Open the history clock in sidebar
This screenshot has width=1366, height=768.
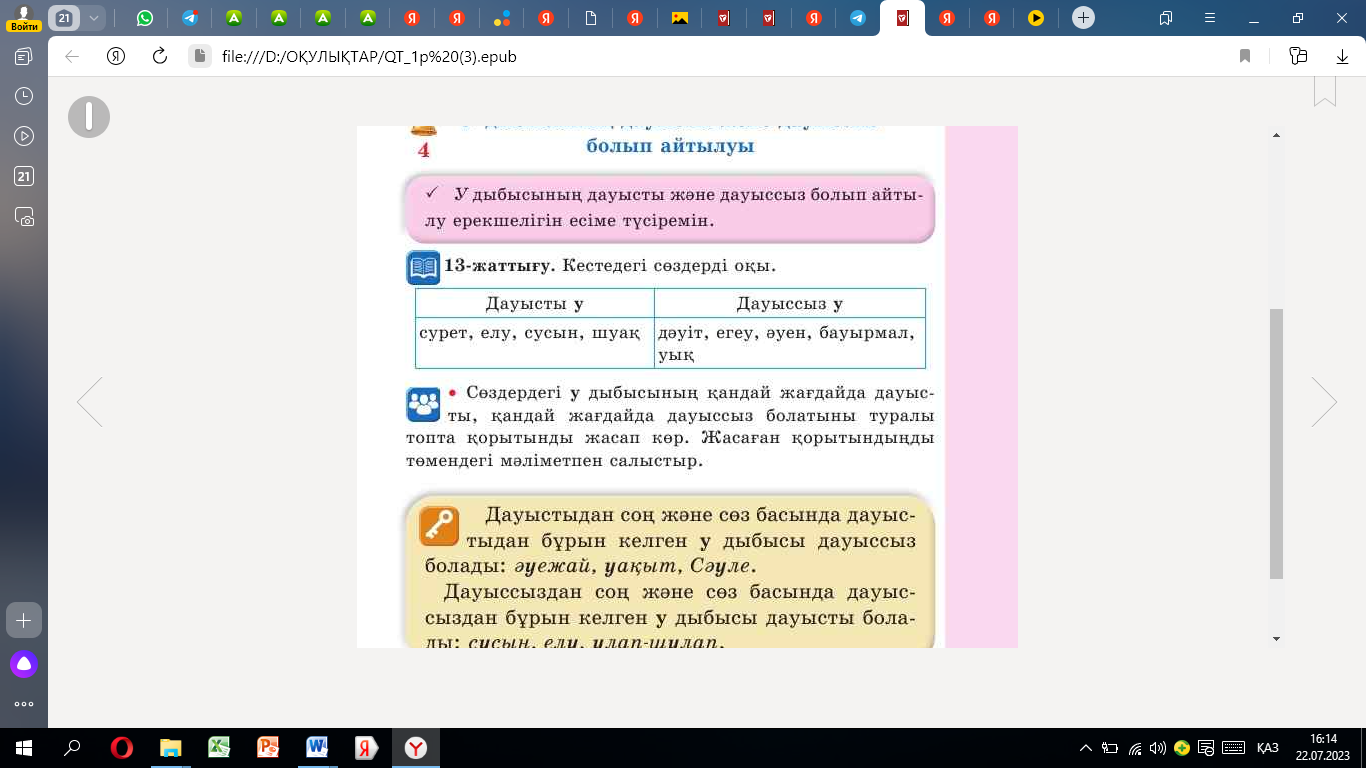(24, 96)
